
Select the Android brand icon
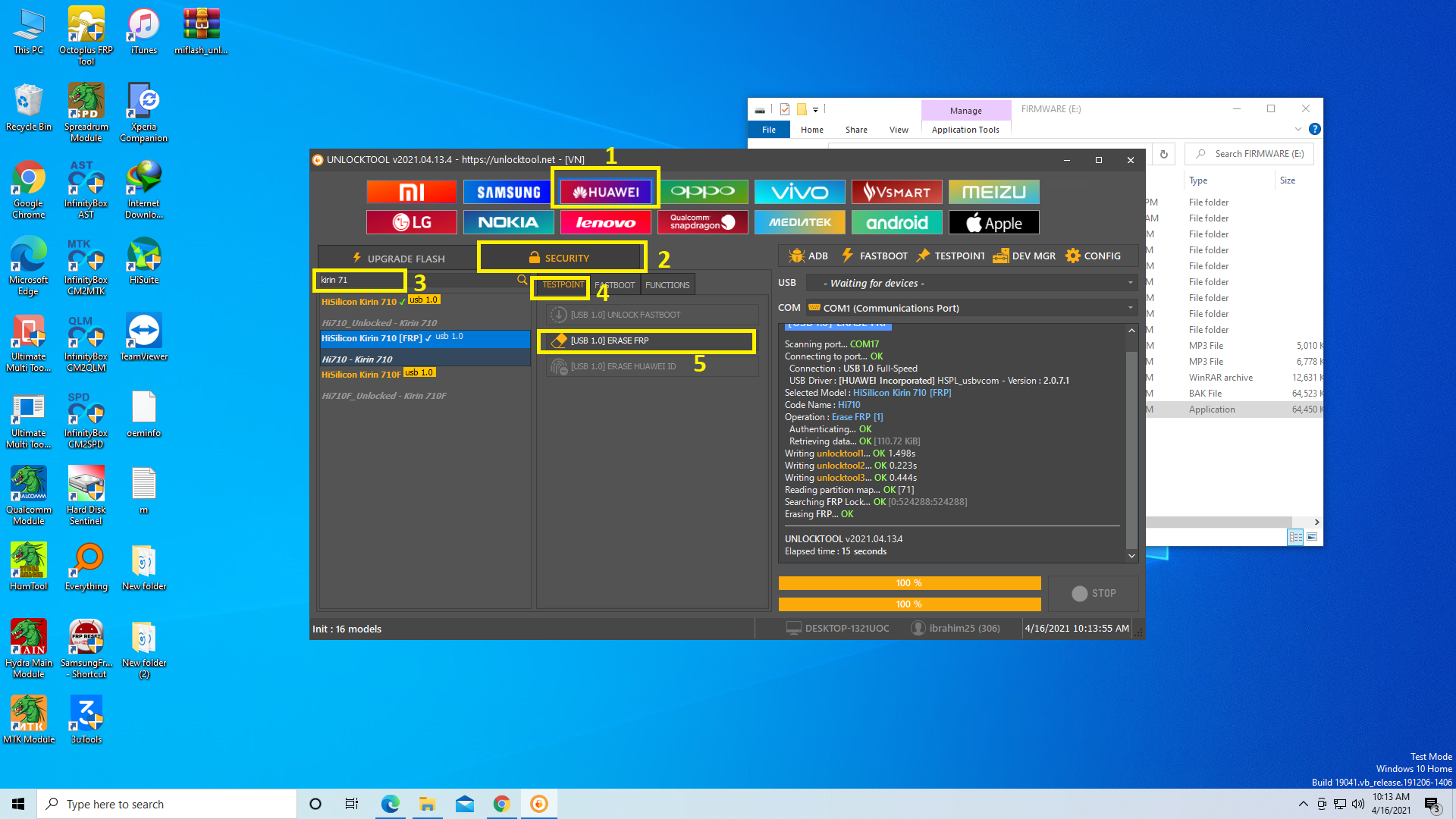click(x=896, y=222)
